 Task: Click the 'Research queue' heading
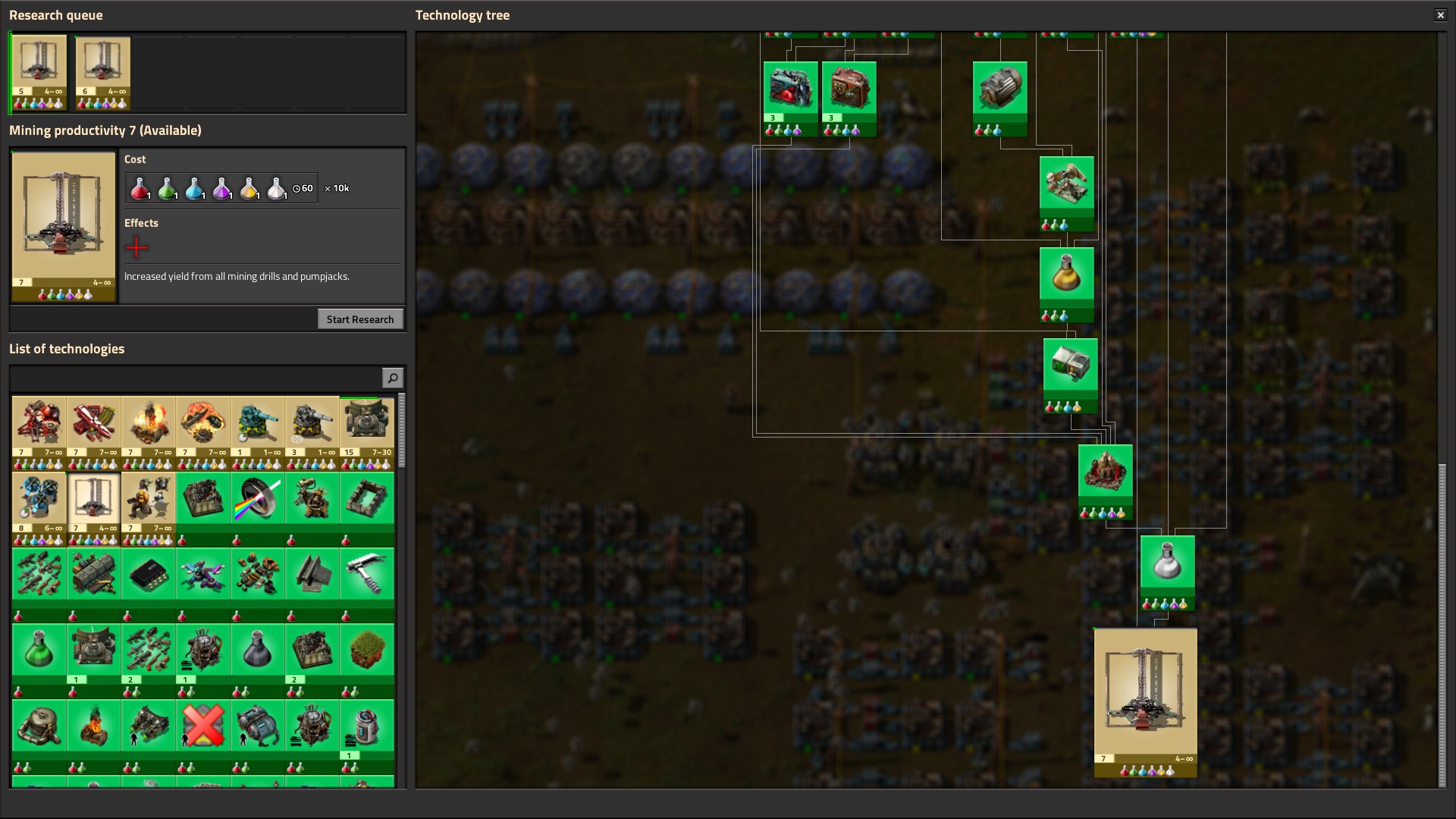click(56, 15)
